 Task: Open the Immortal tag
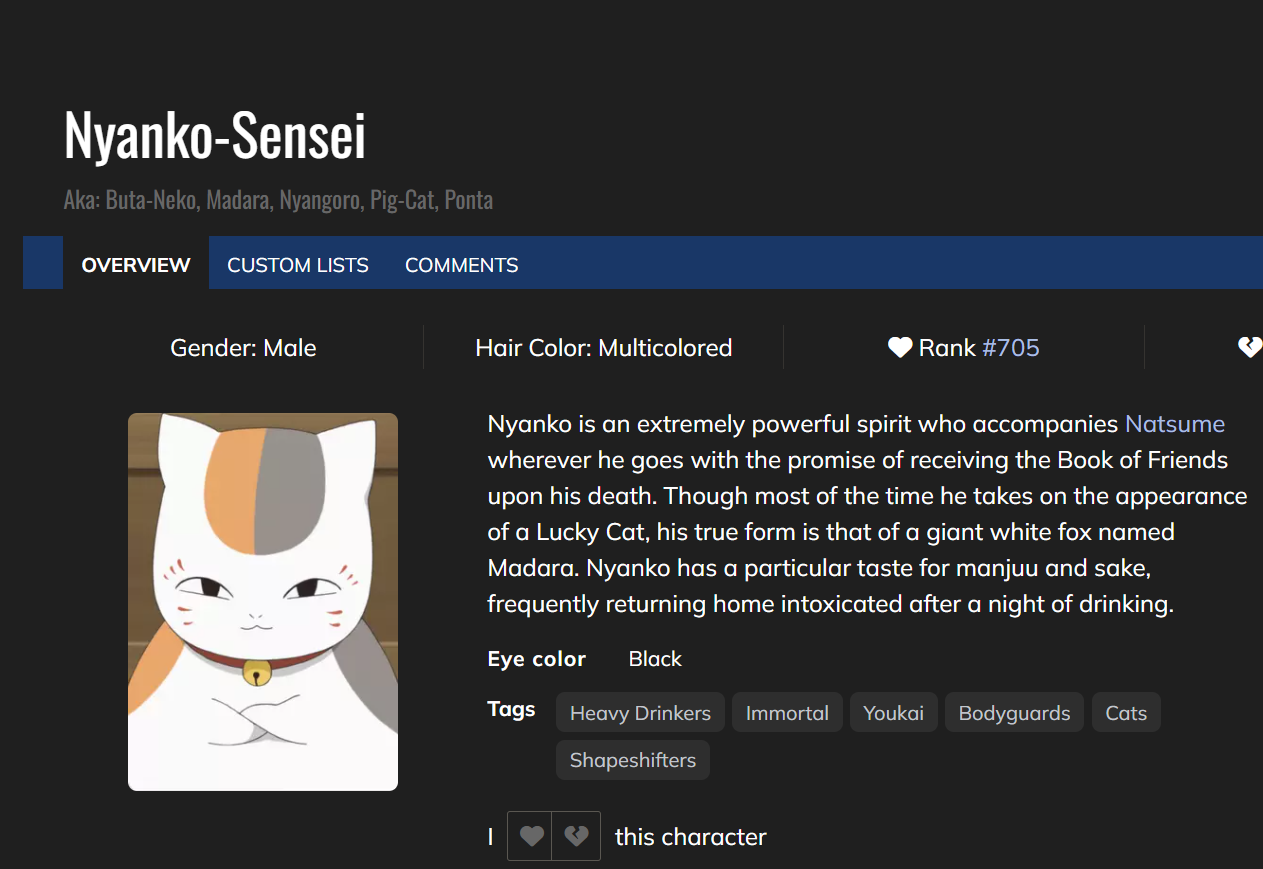pyautogui.click(x=787, y=713)
